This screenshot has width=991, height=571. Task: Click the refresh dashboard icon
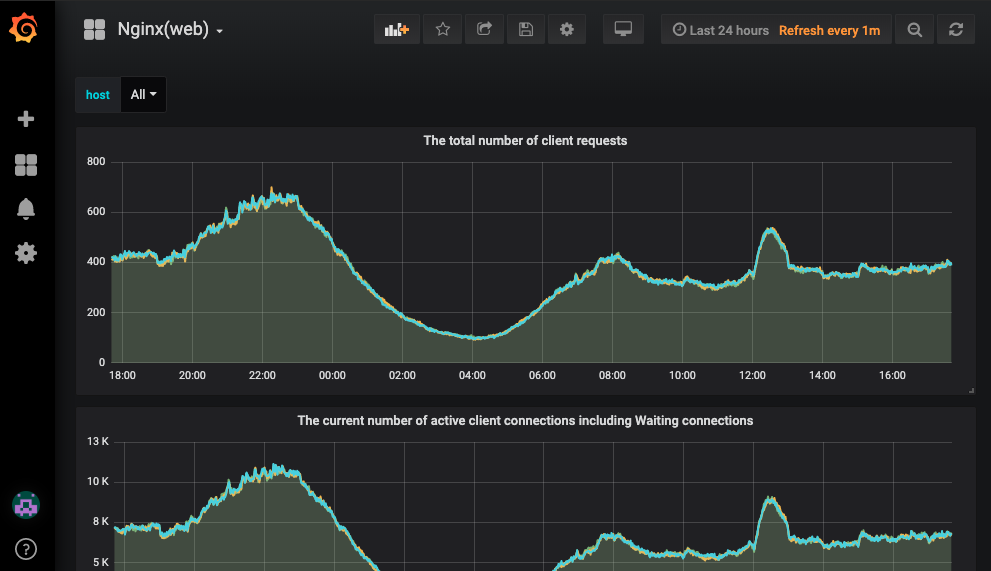click(x=956, y=30)
